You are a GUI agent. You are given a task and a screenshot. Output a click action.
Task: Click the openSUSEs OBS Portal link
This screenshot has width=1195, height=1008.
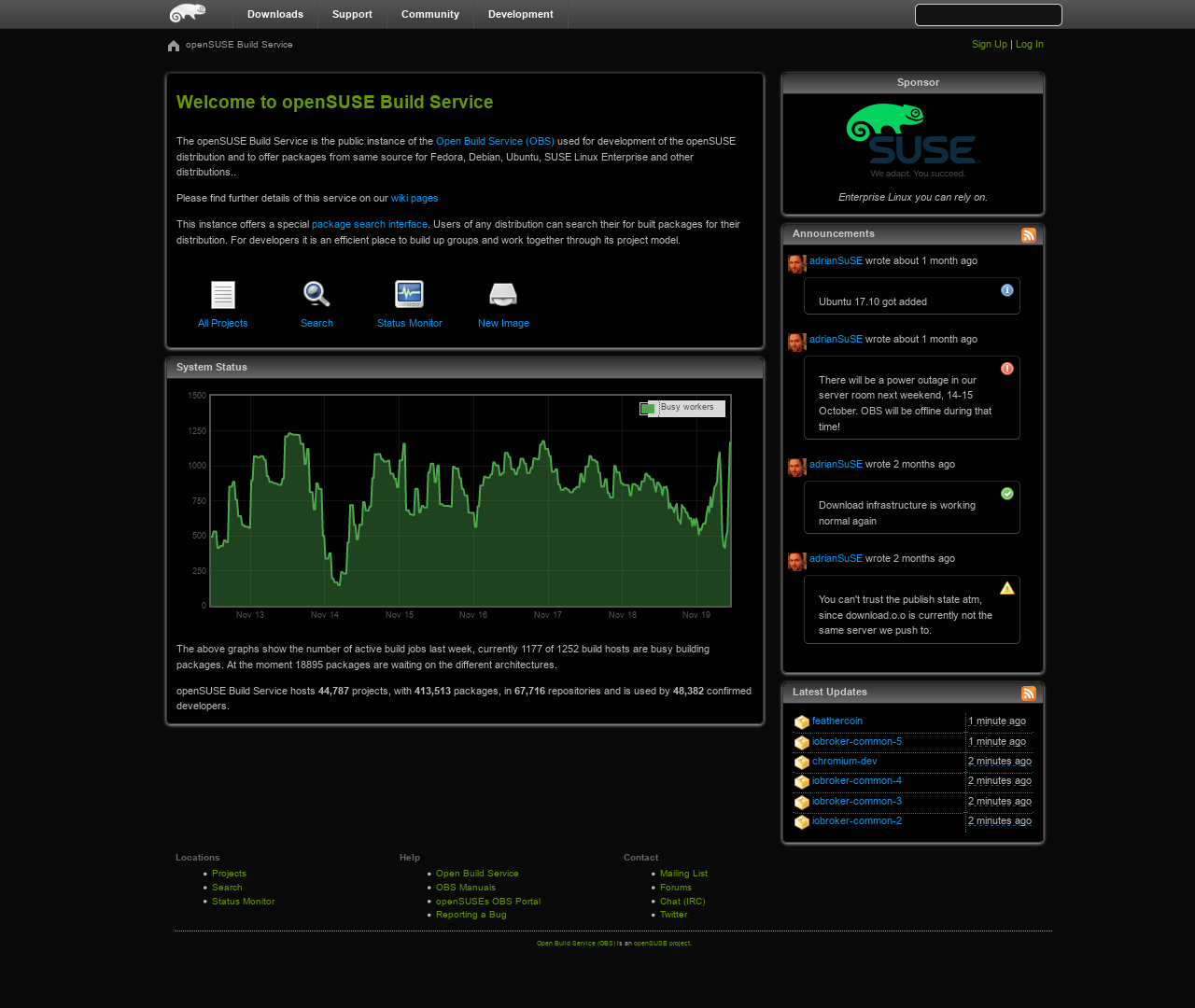click(488, 902)
